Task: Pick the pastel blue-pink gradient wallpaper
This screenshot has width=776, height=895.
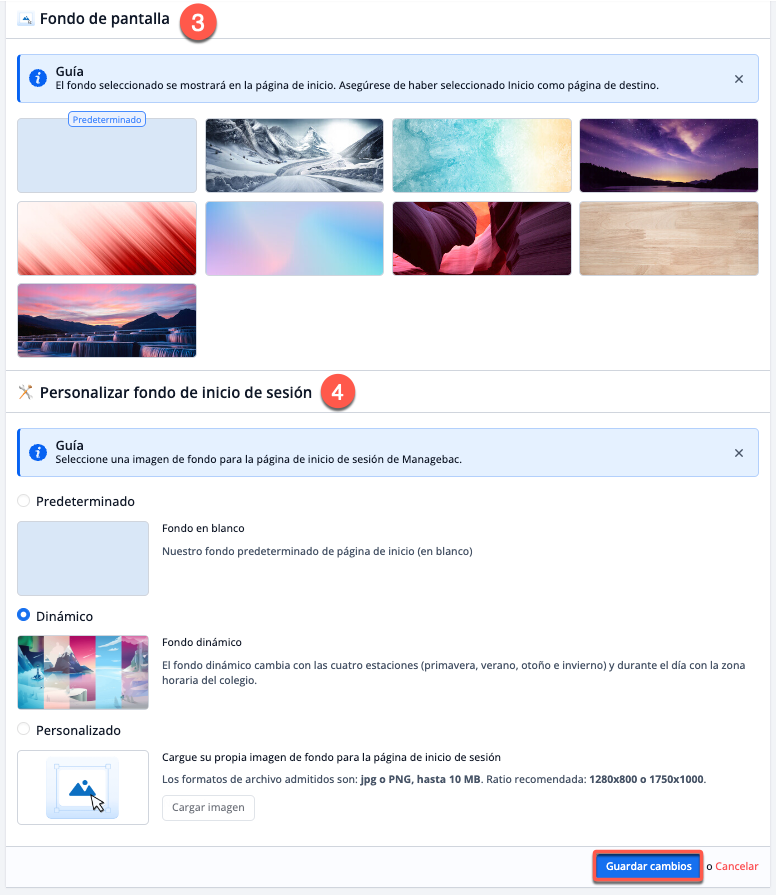Action: pyautogui.click(x=294, y=238)
